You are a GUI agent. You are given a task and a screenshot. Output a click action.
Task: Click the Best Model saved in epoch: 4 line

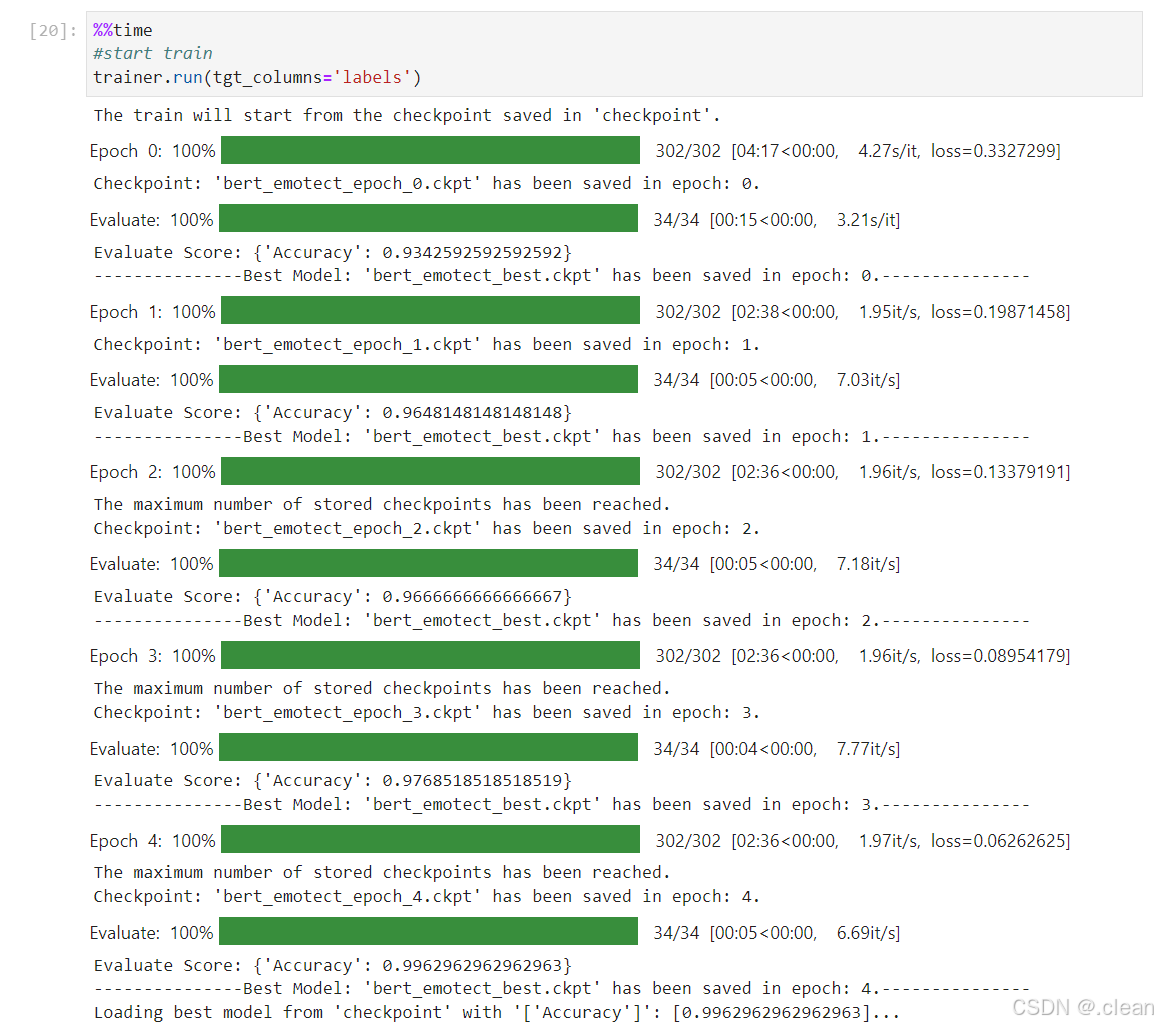(561, 989)
